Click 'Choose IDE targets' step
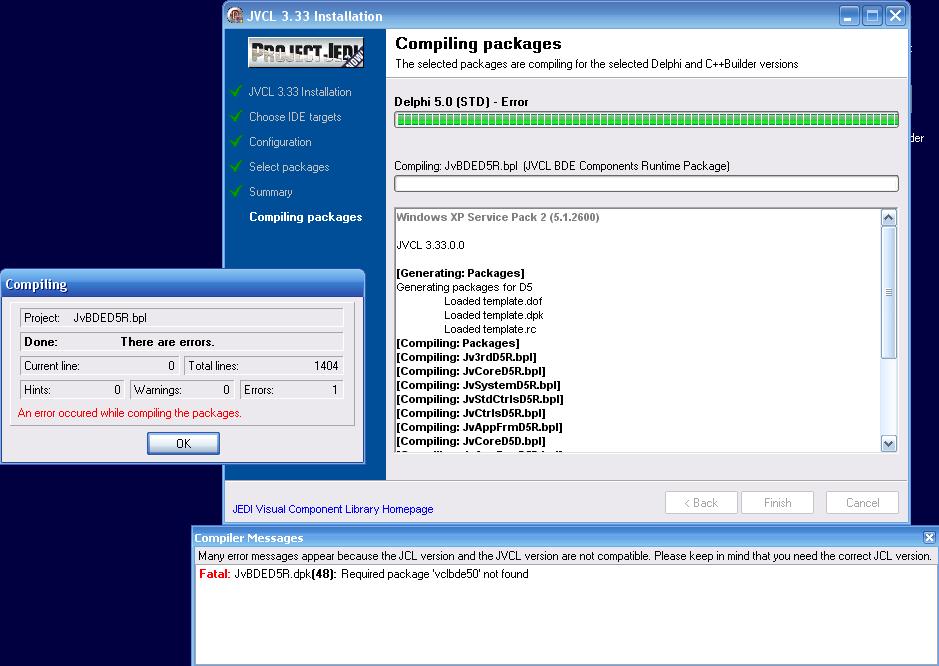The height and width of the screenshot is (666, 939). tap(295, 117)
